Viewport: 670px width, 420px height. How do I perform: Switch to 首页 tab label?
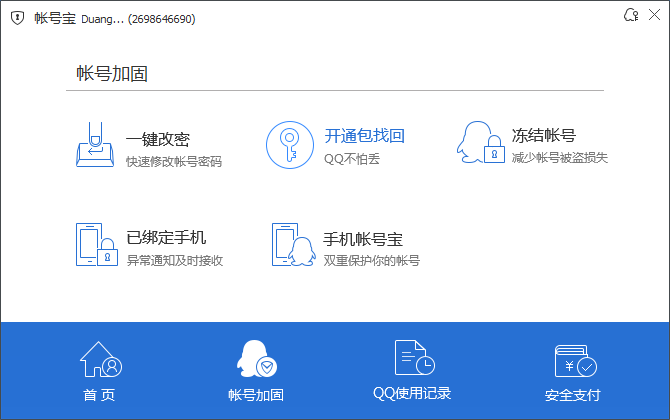point(99,395)
